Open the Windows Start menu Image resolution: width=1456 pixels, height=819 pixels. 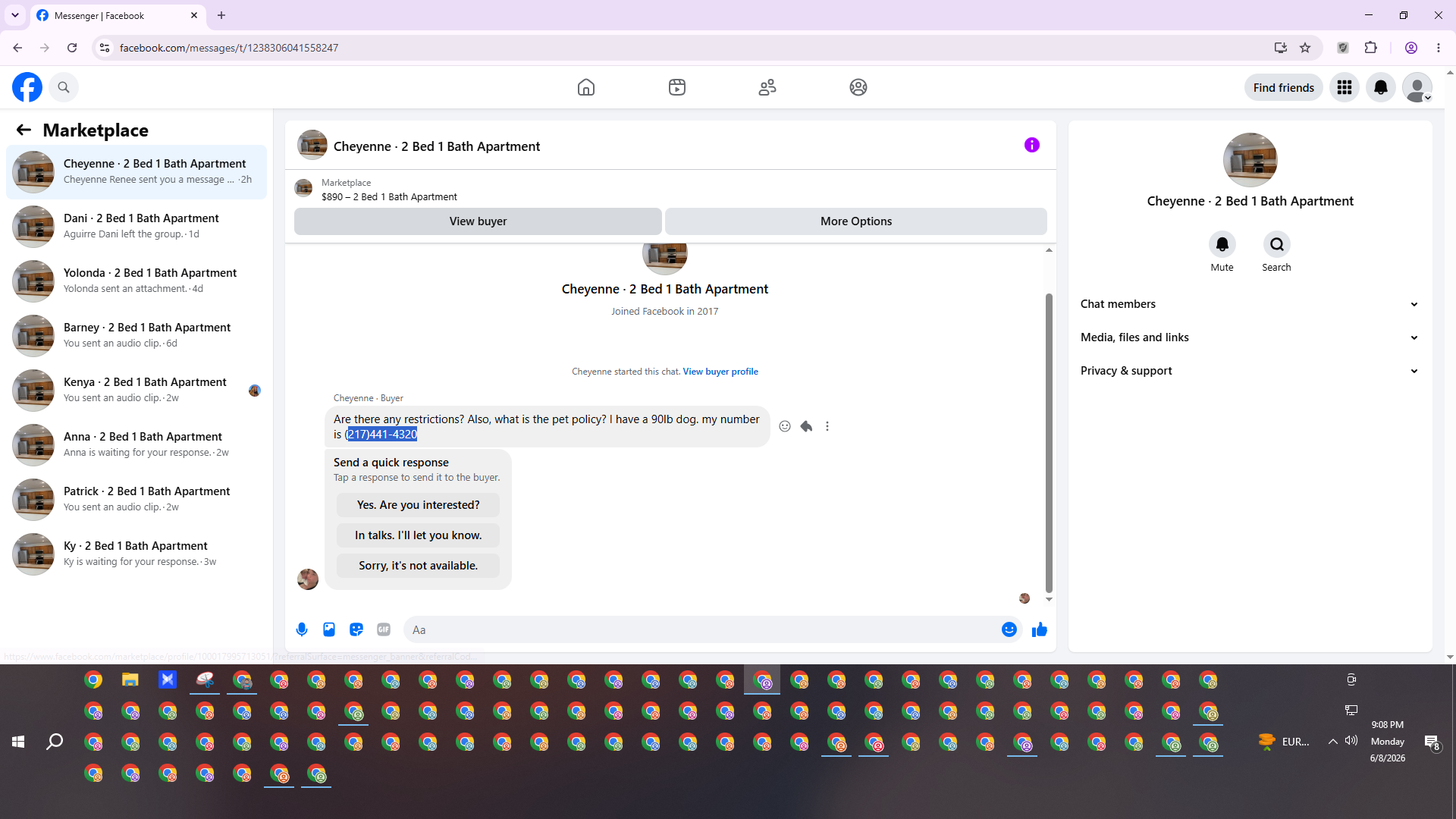click(x=18, y=742)
